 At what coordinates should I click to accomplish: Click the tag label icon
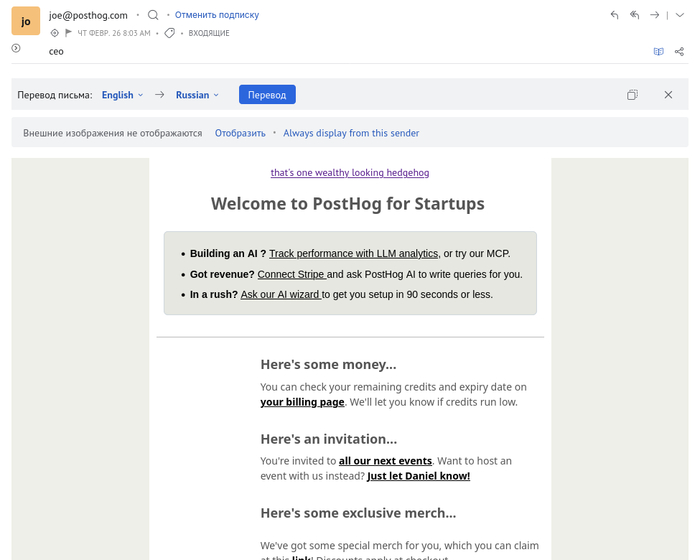170,33
